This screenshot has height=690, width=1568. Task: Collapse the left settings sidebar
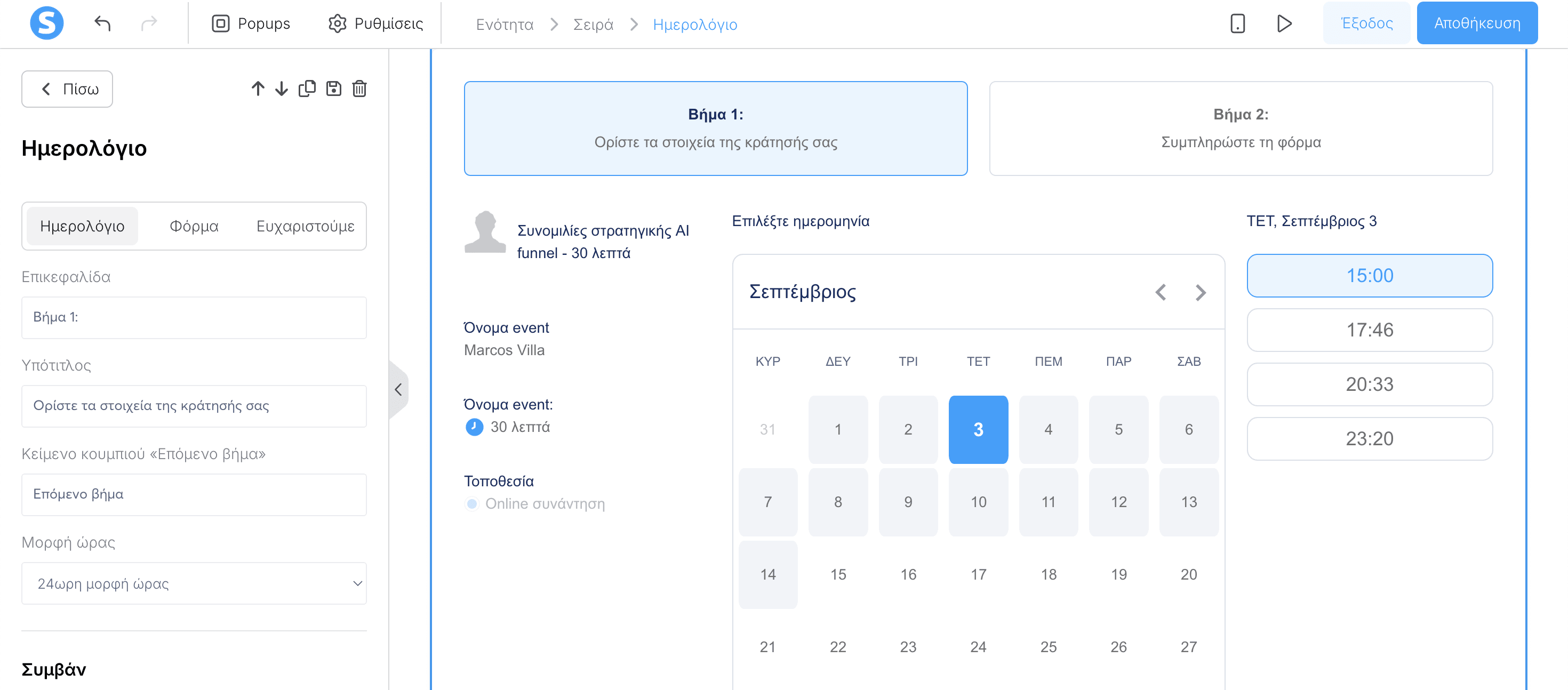point(399,389)
